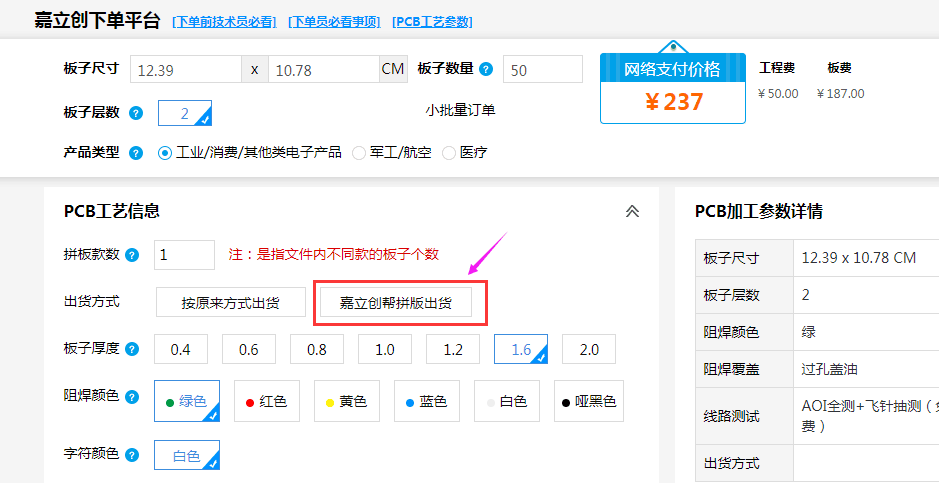Collapse the PCB工艺信息 panel
This screenshot has width=939, height=483.
point(632,211)
